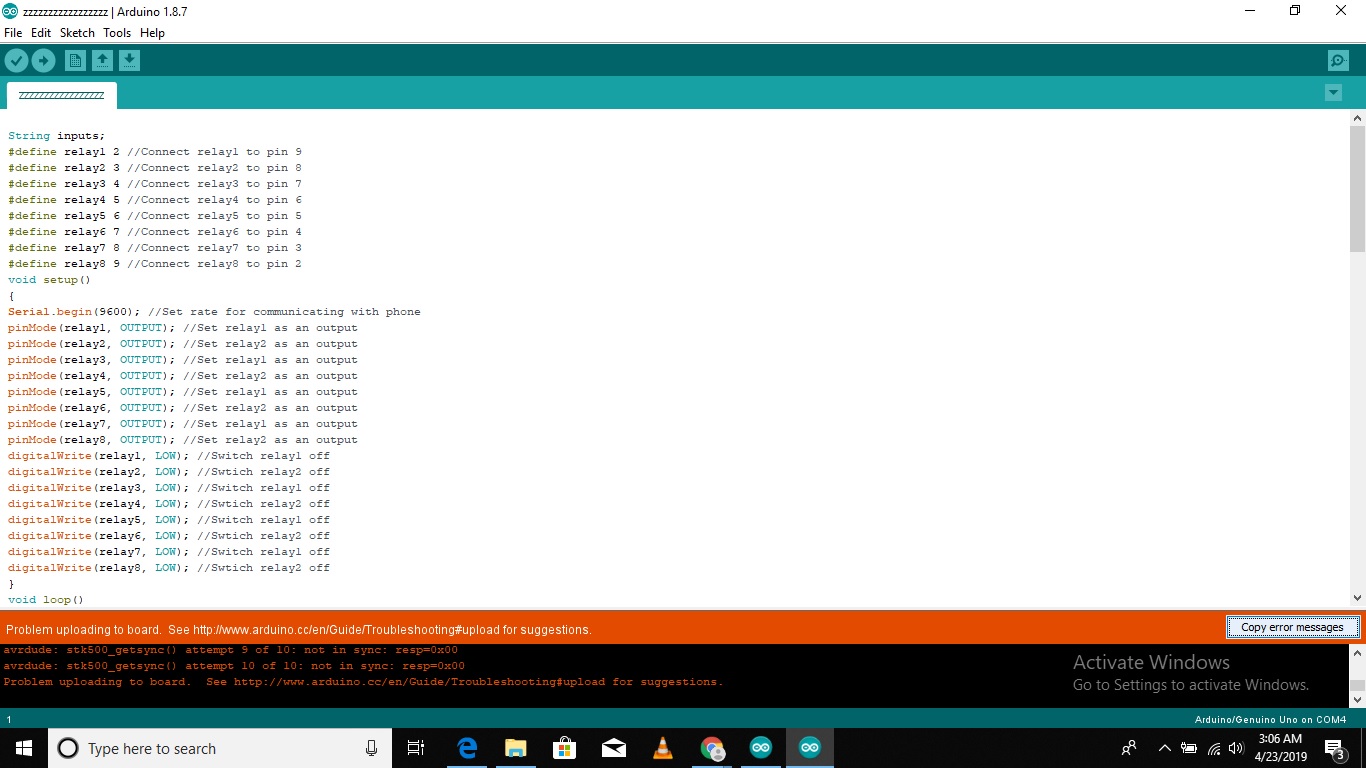Click the Verify sketch checkmark icon
Screen dimensions: 1366x768
16,61
